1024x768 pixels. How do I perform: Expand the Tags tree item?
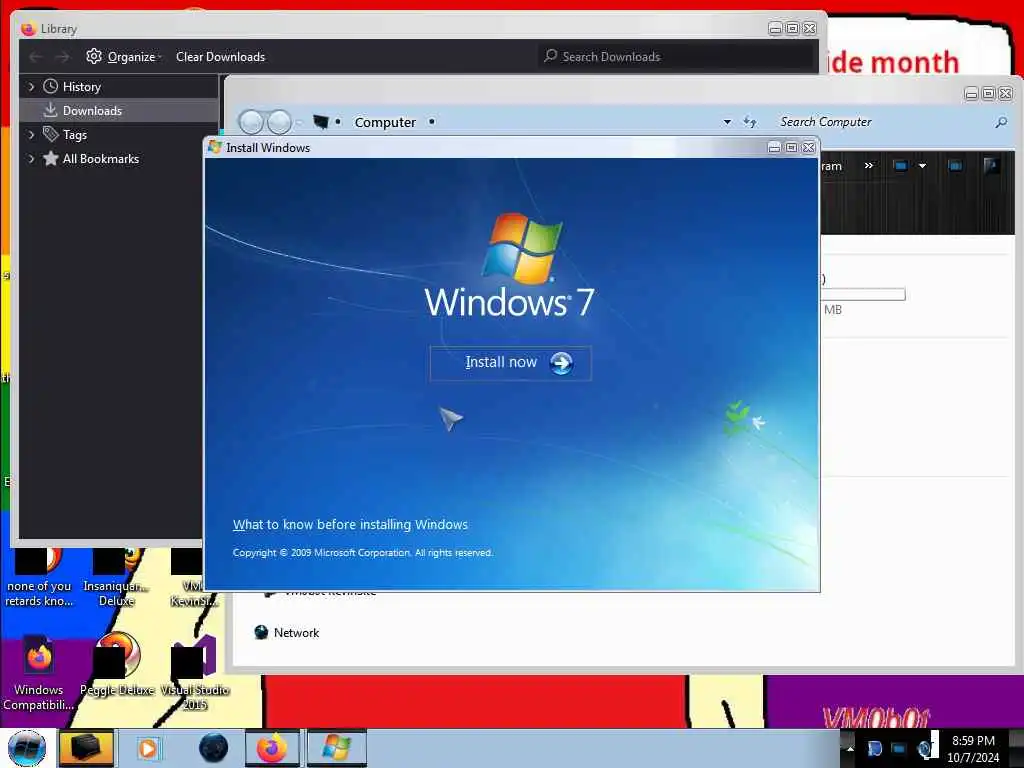click(31, 135)
